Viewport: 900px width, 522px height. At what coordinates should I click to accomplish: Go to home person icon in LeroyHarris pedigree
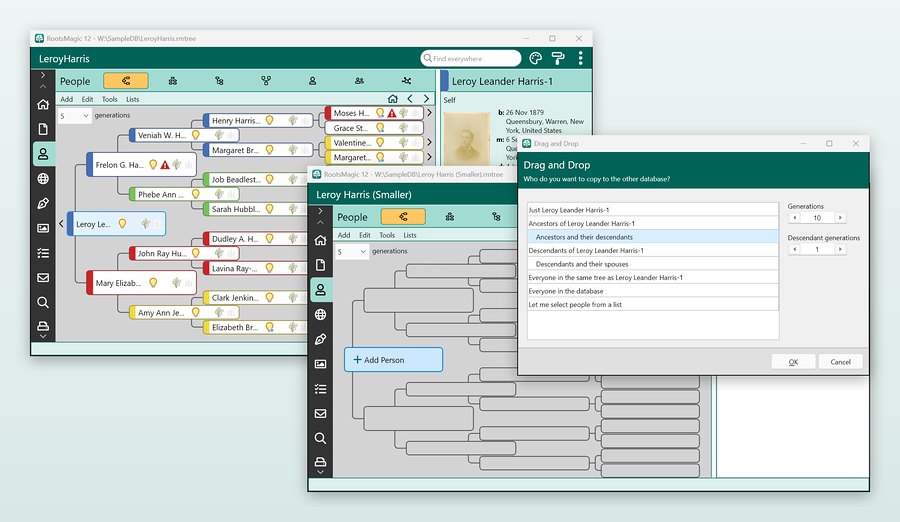pos(393,99)
